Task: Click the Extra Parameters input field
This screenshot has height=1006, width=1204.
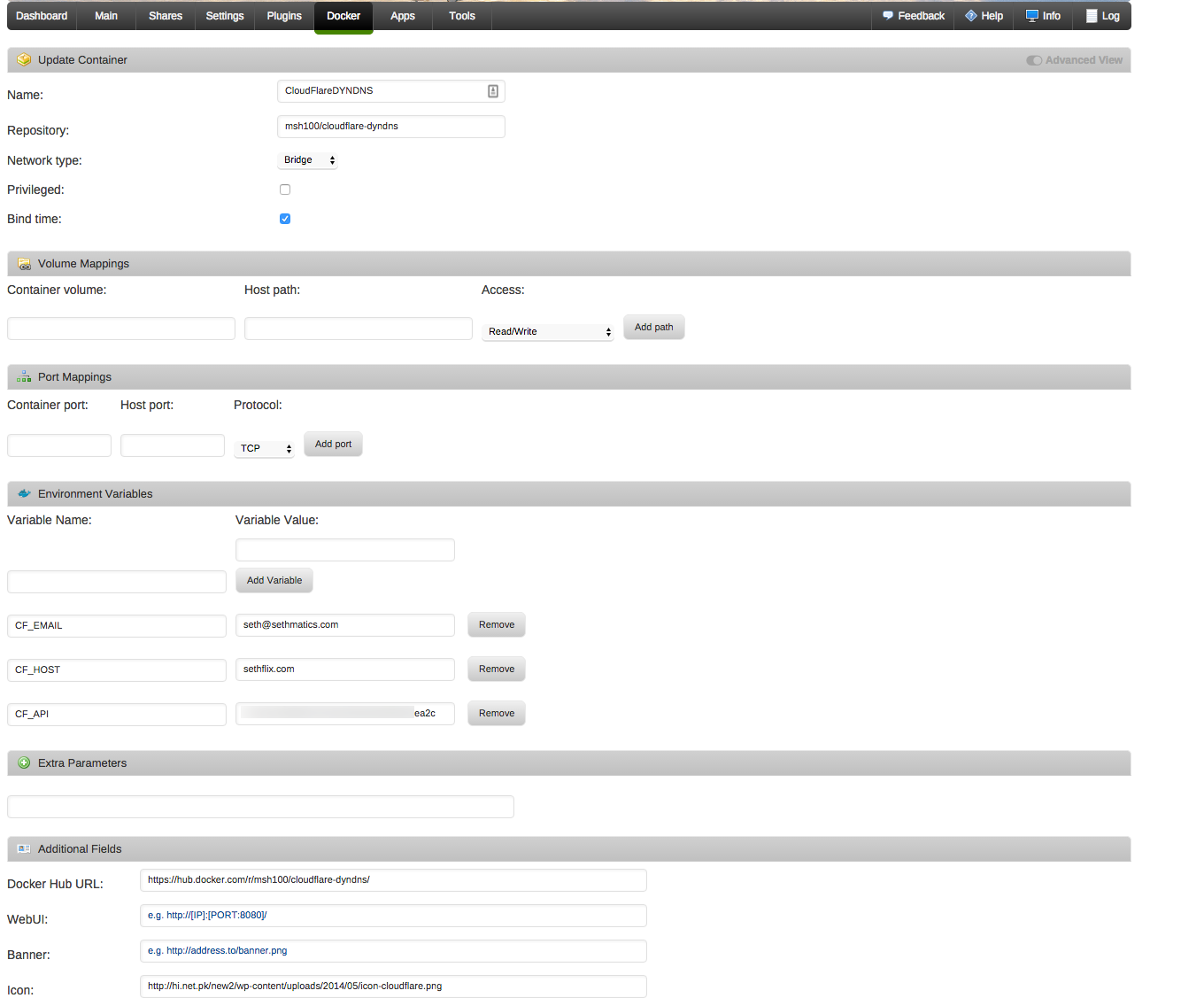Action: [x=260, y=807]
